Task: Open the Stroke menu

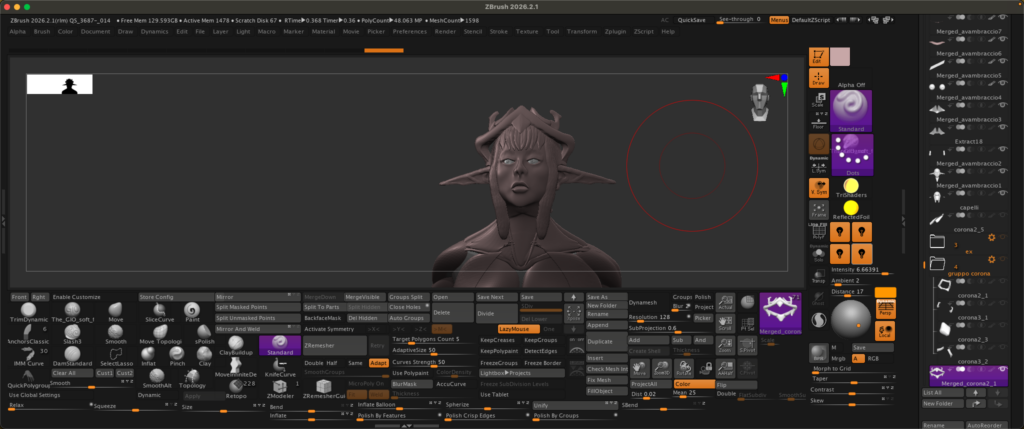Action: (x=498, y=31)
